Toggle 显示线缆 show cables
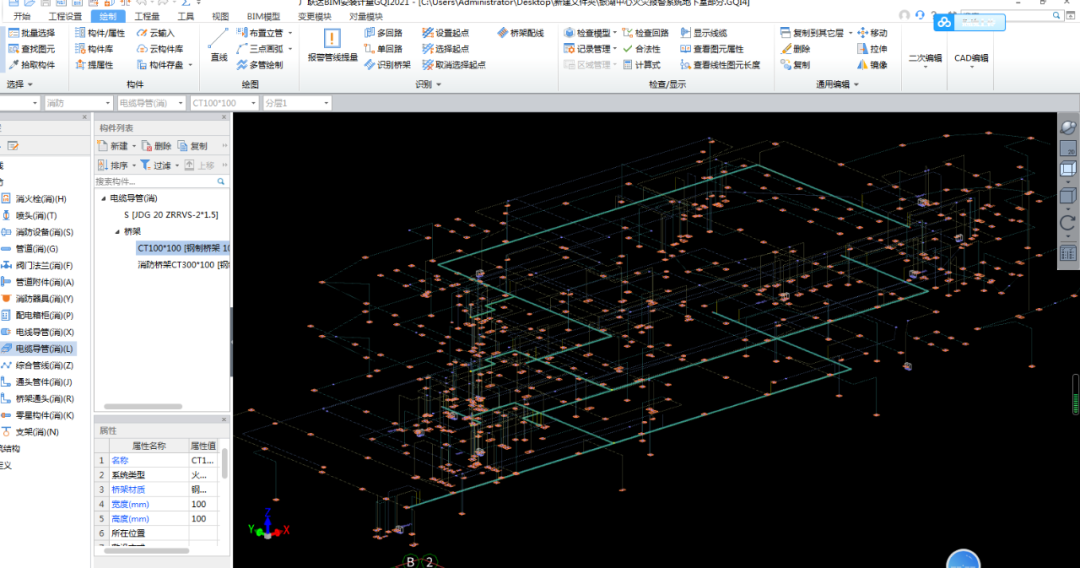This screenshot has height=568, width=1080. (x=704, y=32)
